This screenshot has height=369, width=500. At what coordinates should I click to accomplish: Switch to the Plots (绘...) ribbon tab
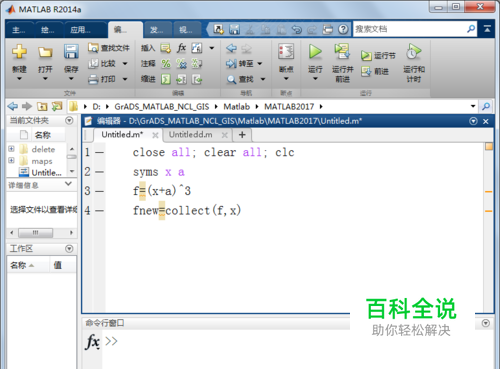[48, 30]
